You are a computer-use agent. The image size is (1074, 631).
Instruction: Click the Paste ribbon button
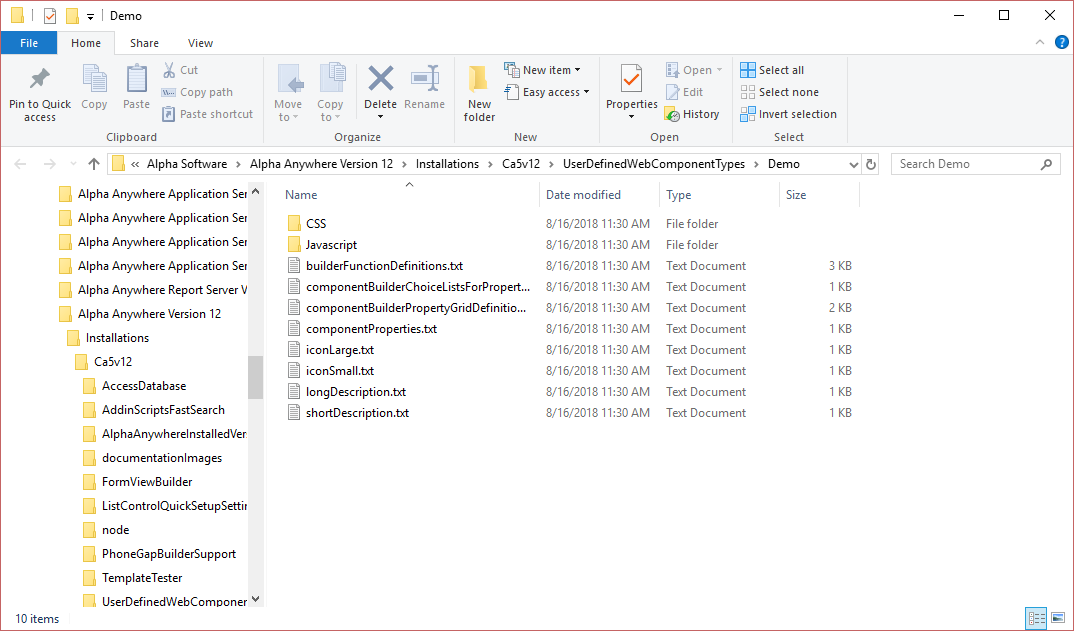136,87
